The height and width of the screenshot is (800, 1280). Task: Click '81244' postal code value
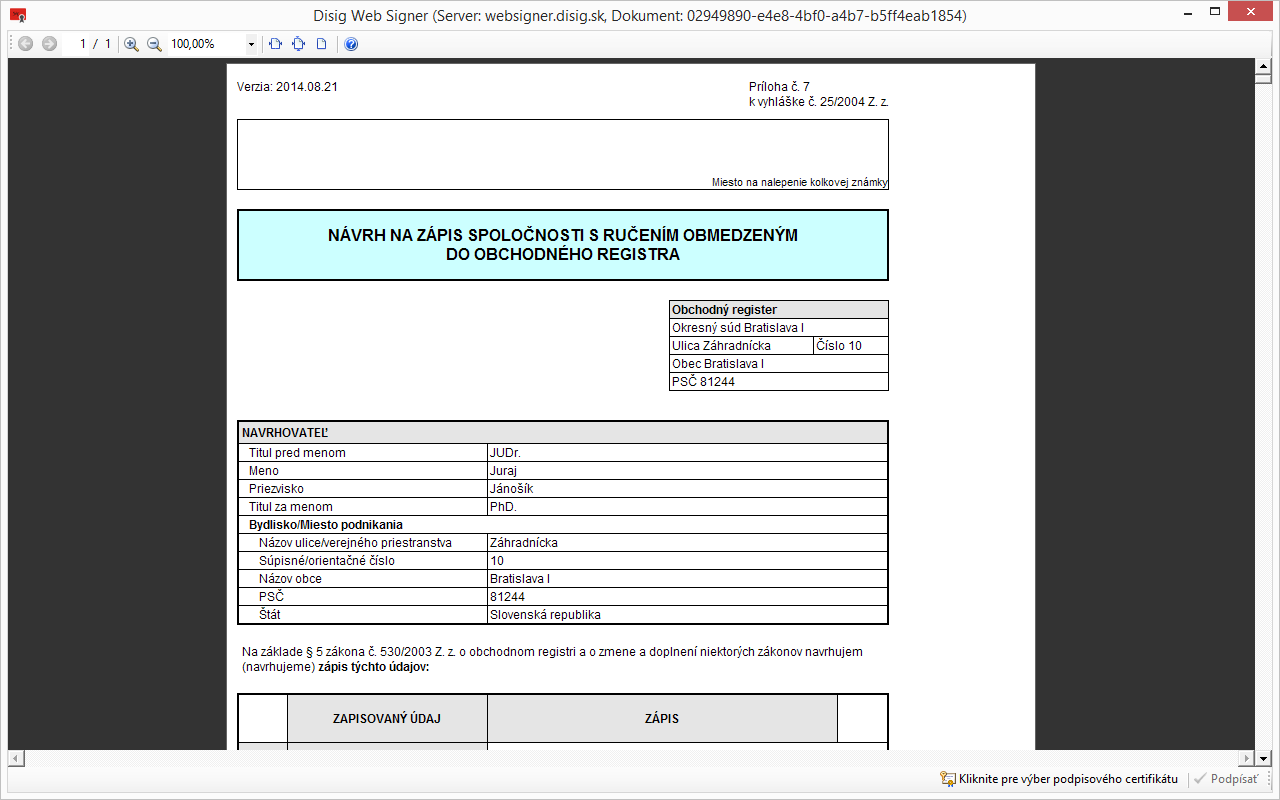507,597
